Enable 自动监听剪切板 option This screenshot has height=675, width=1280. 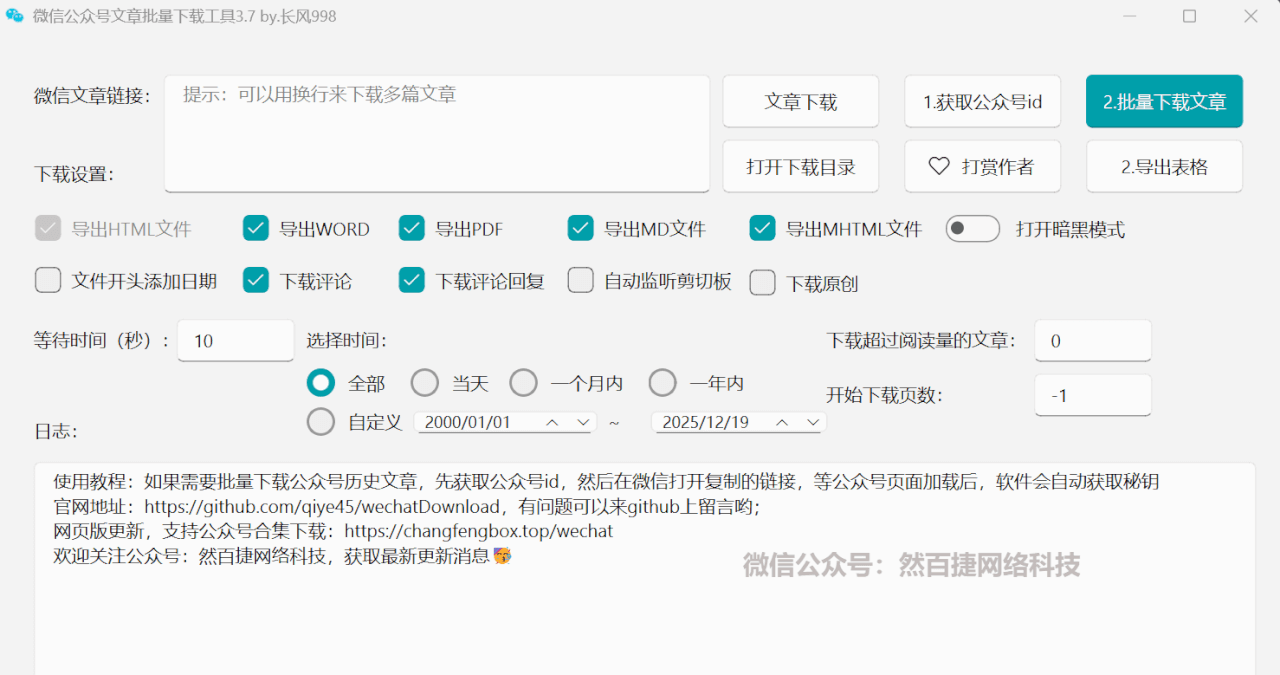581,281
